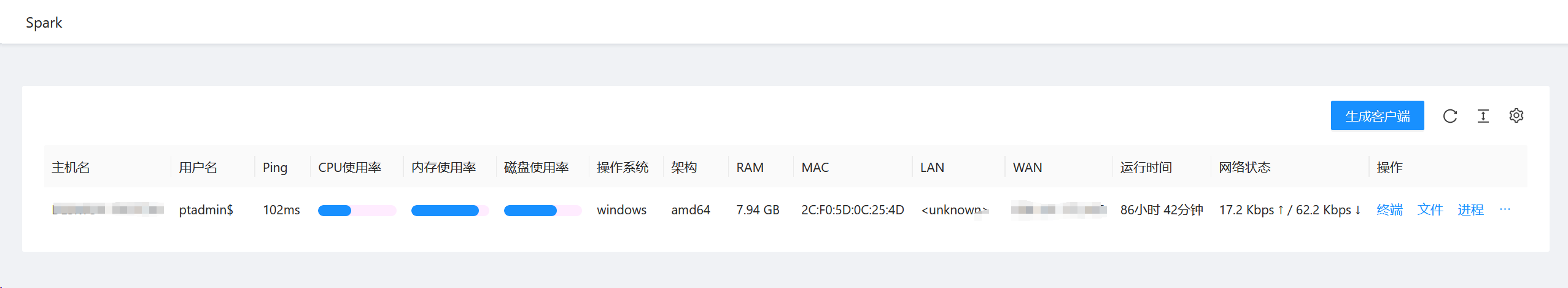The height and width of the screenshot is (288, 1568).
Task: Click the 操作系统 column header
Action: (x=622, y=168)
